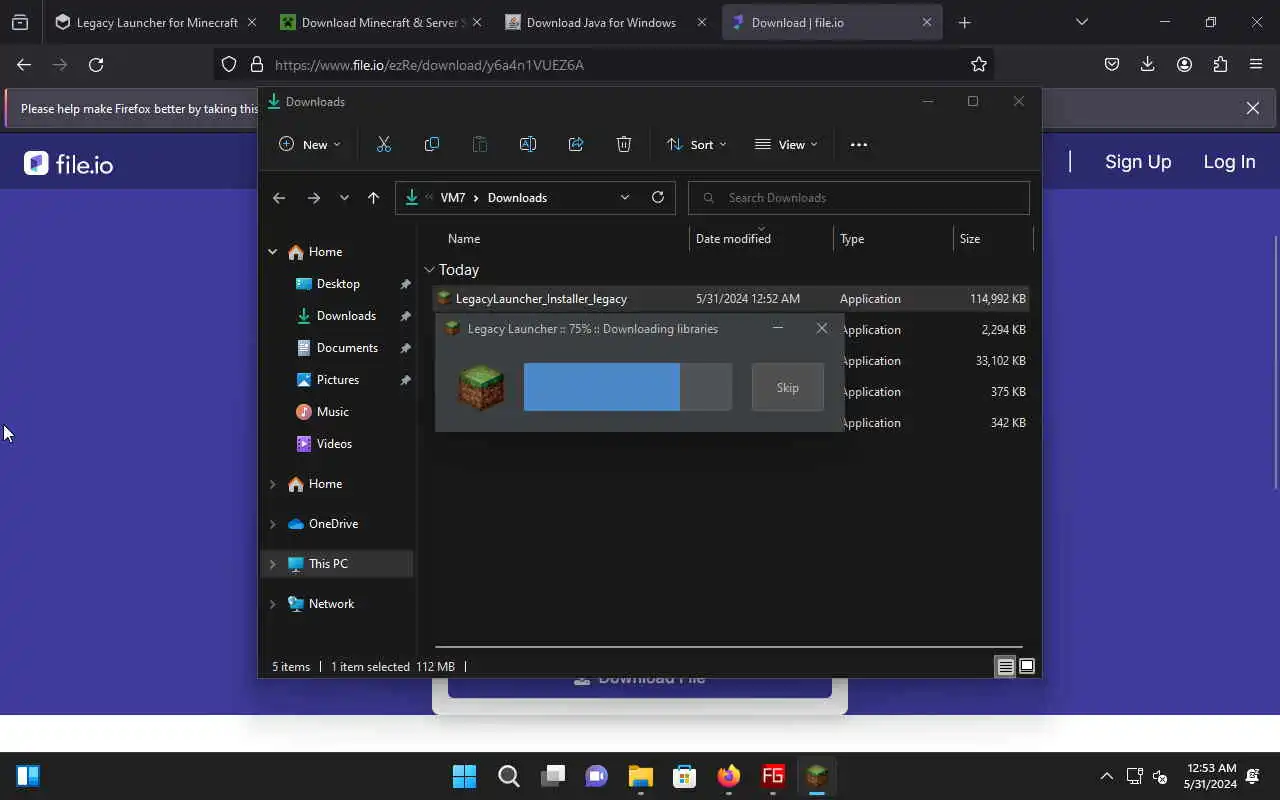
Task: Collapse the Today file group
Action: click(429, 270)
